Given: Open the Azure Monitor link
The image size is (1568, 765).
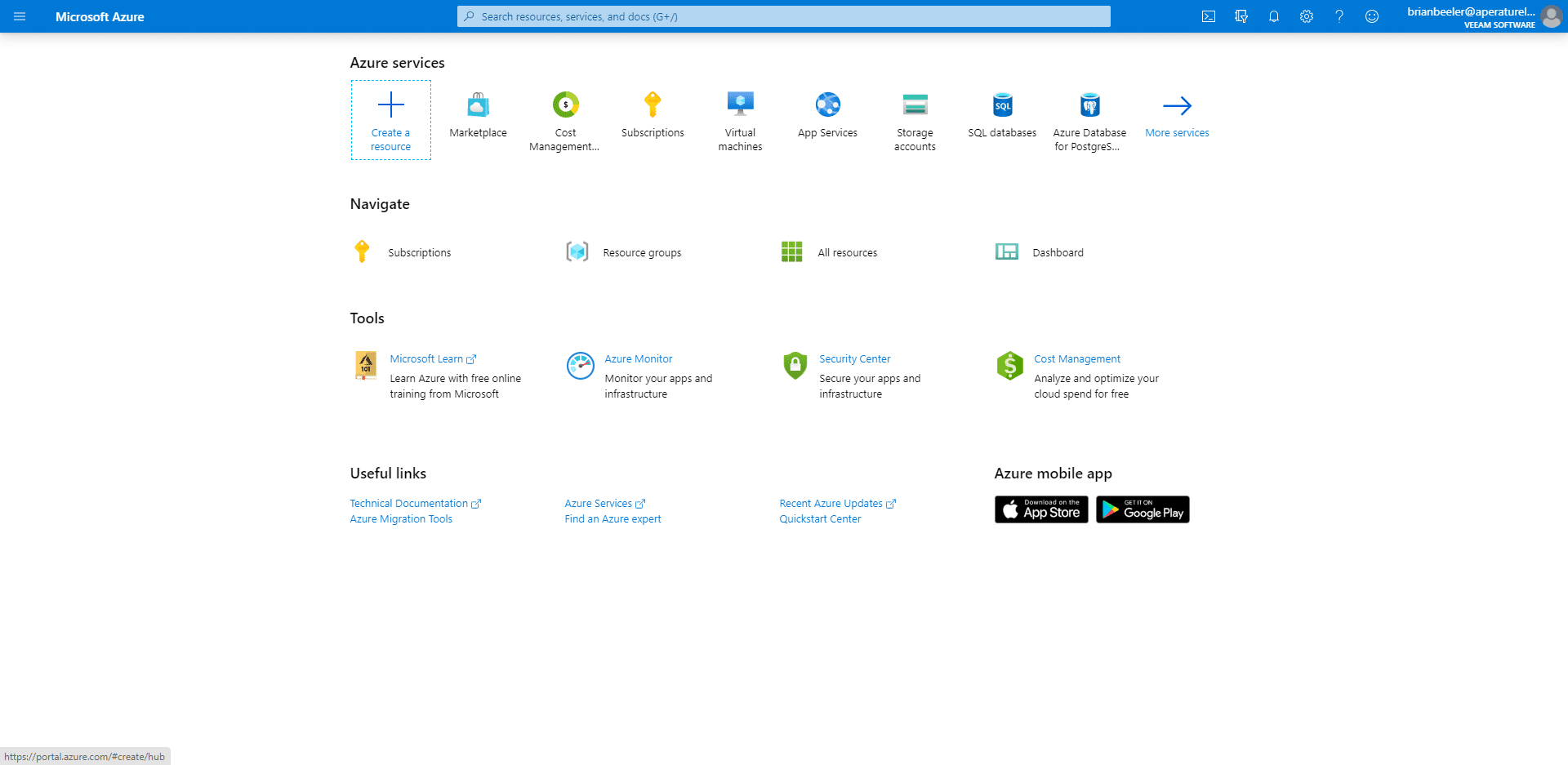Looking at the screenshot, I should pos(639,359).
